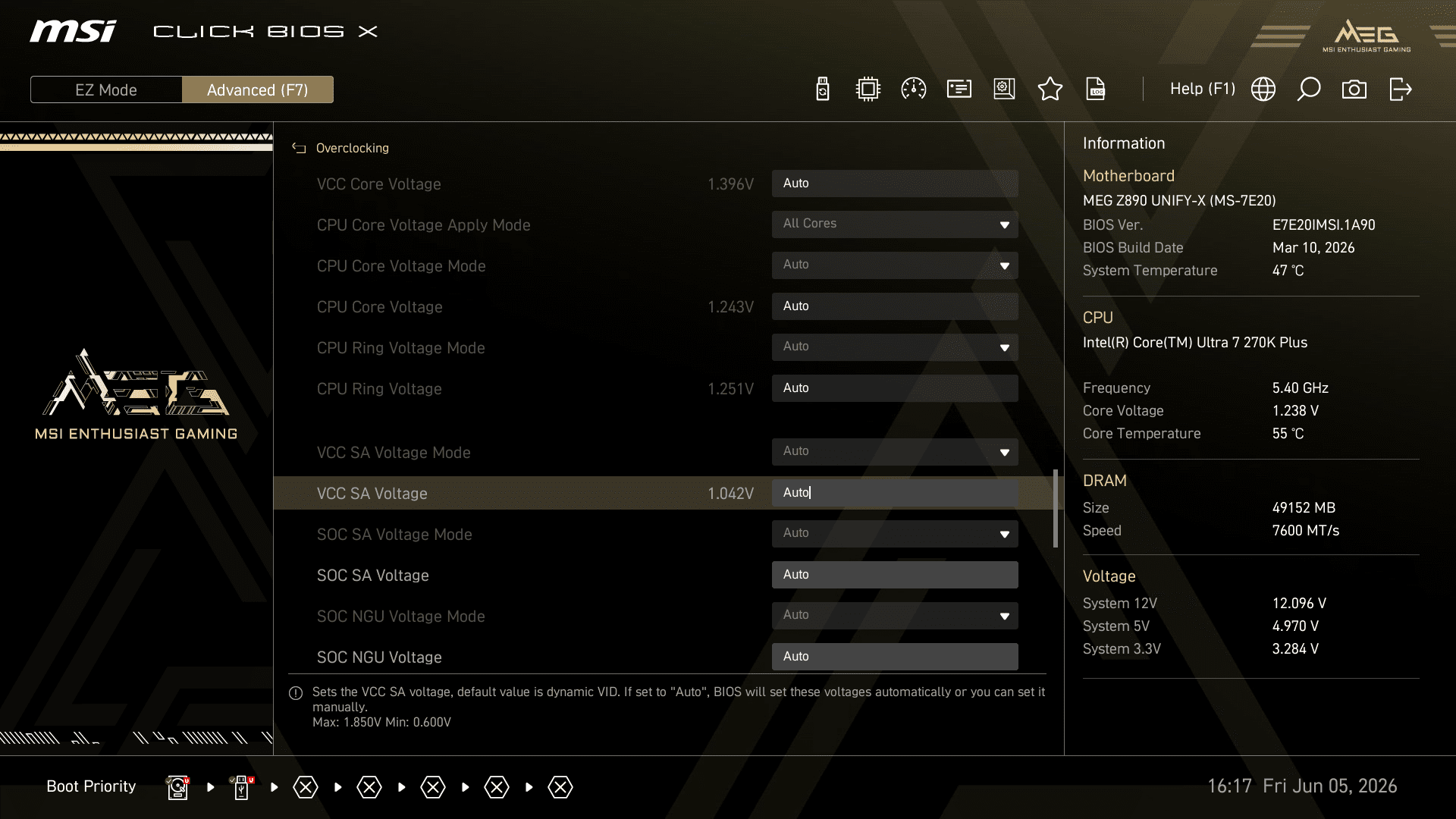This screenshot has width=1456, height=819.
Task: Click the 1.251V CPU Ring reading
Action: (730, 389)
